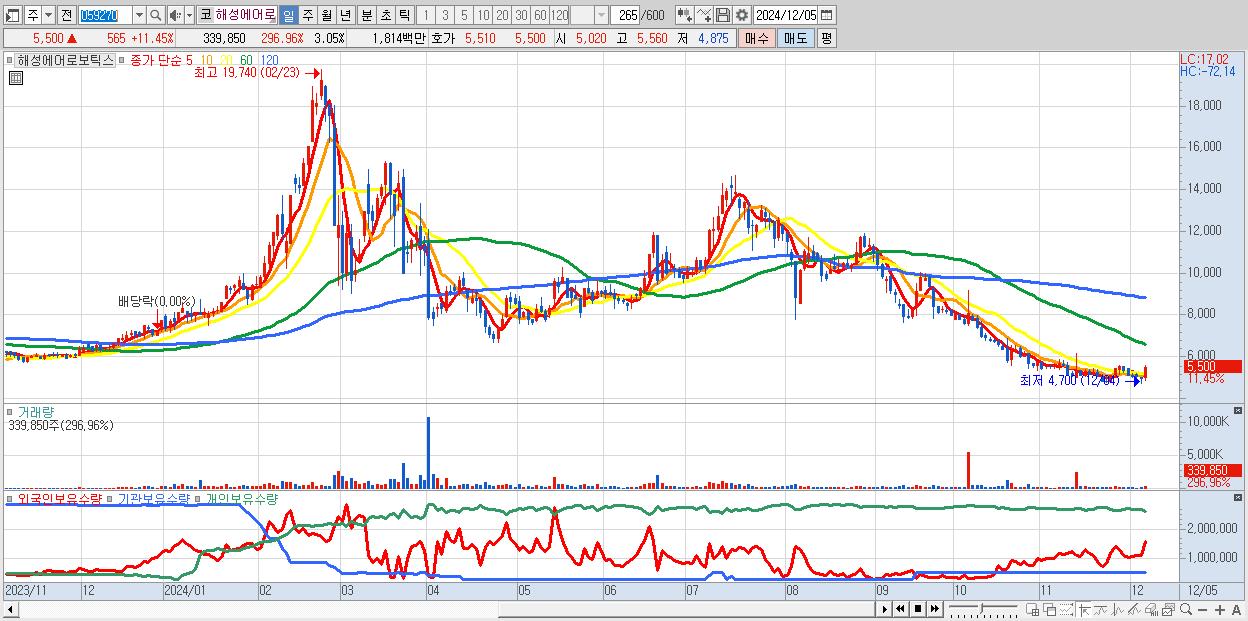
Task: Select the 틱 tick period tab
Action: [x=404, y=16]
